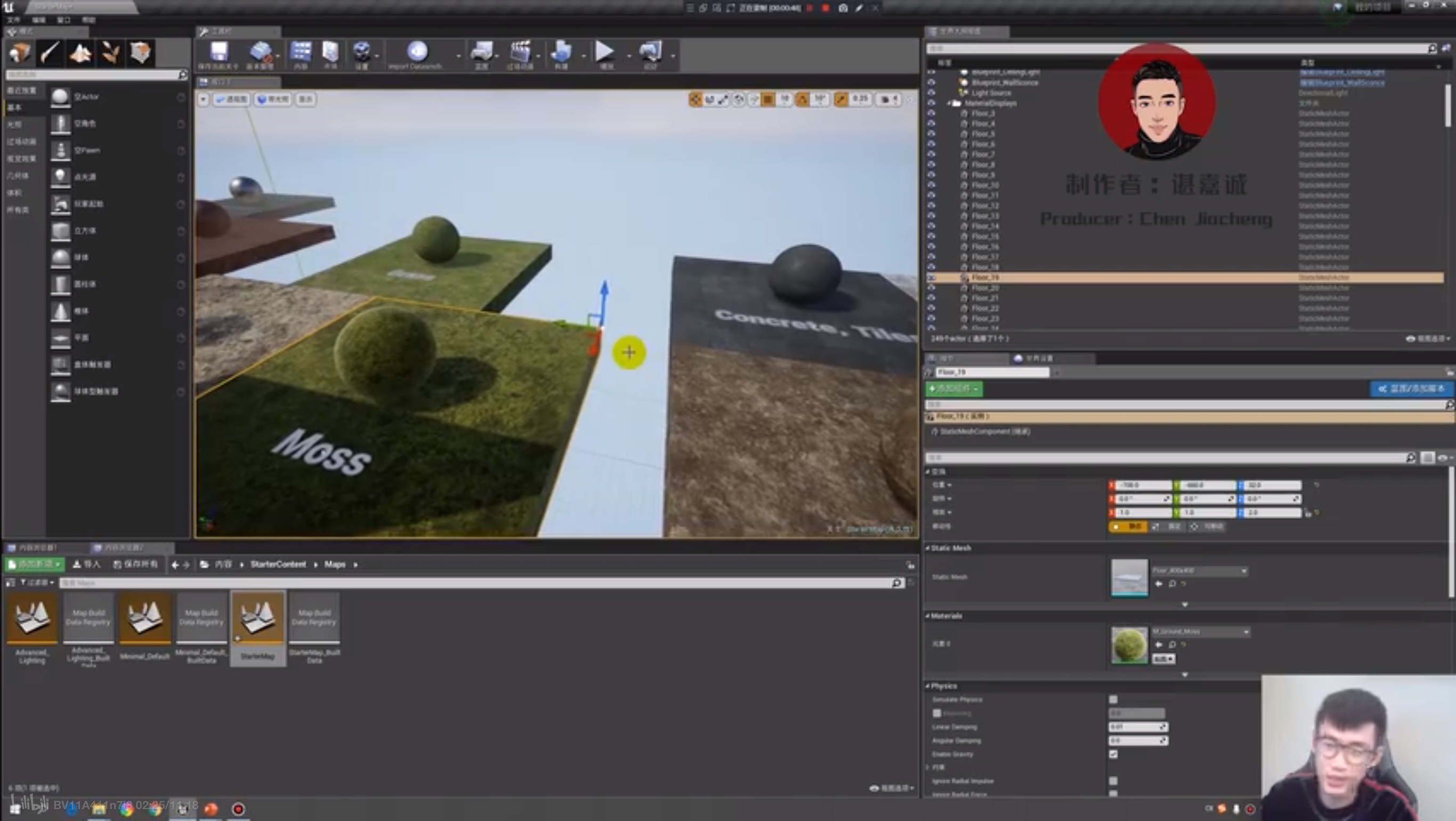Open the StarterContent breadcrumb folder

(x=278, y=564)
